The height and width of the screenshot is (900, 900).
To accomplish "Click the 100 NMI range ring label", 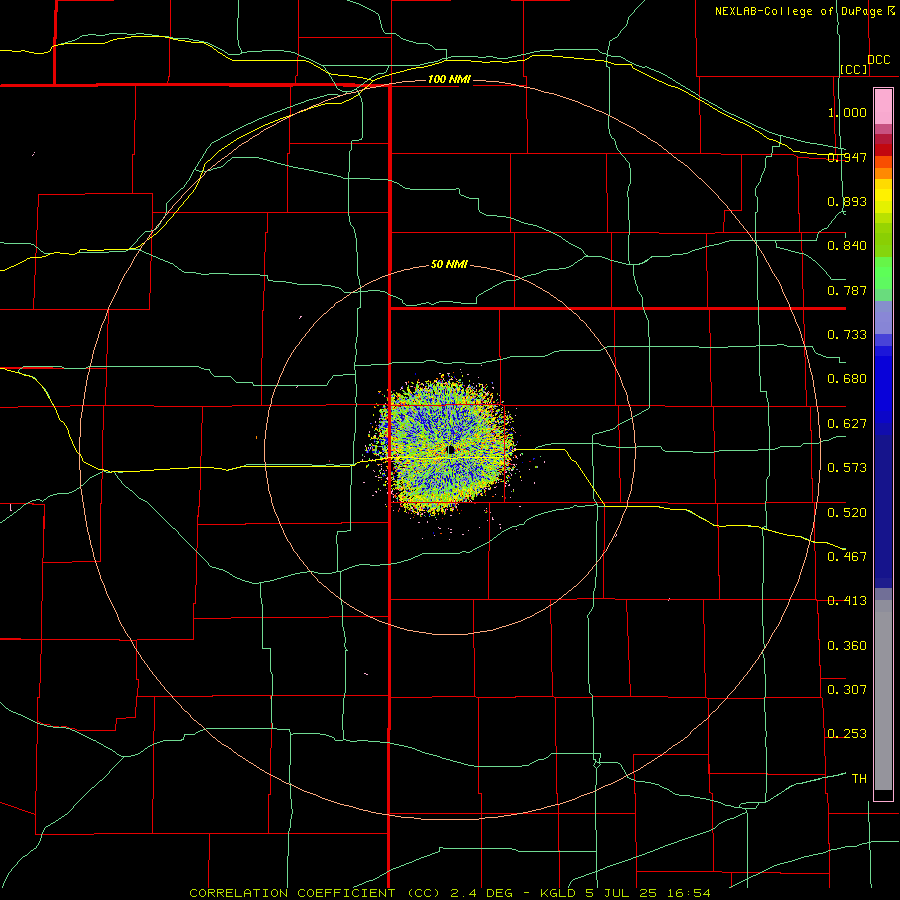I will (449, 79).
